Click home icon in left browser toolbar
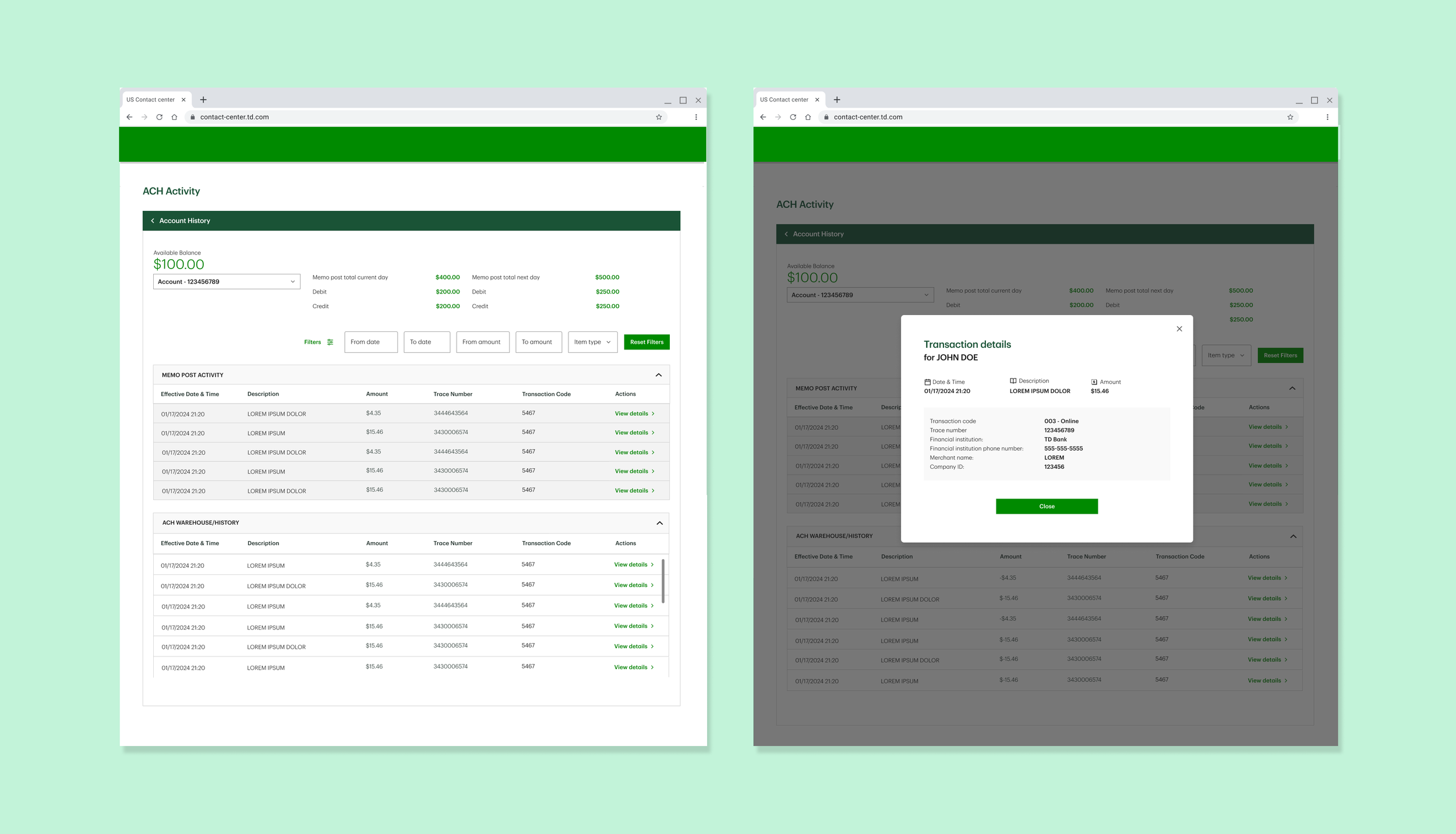Image resolution: width=1456 pixels, height=834 pixels. coord(174,117)
